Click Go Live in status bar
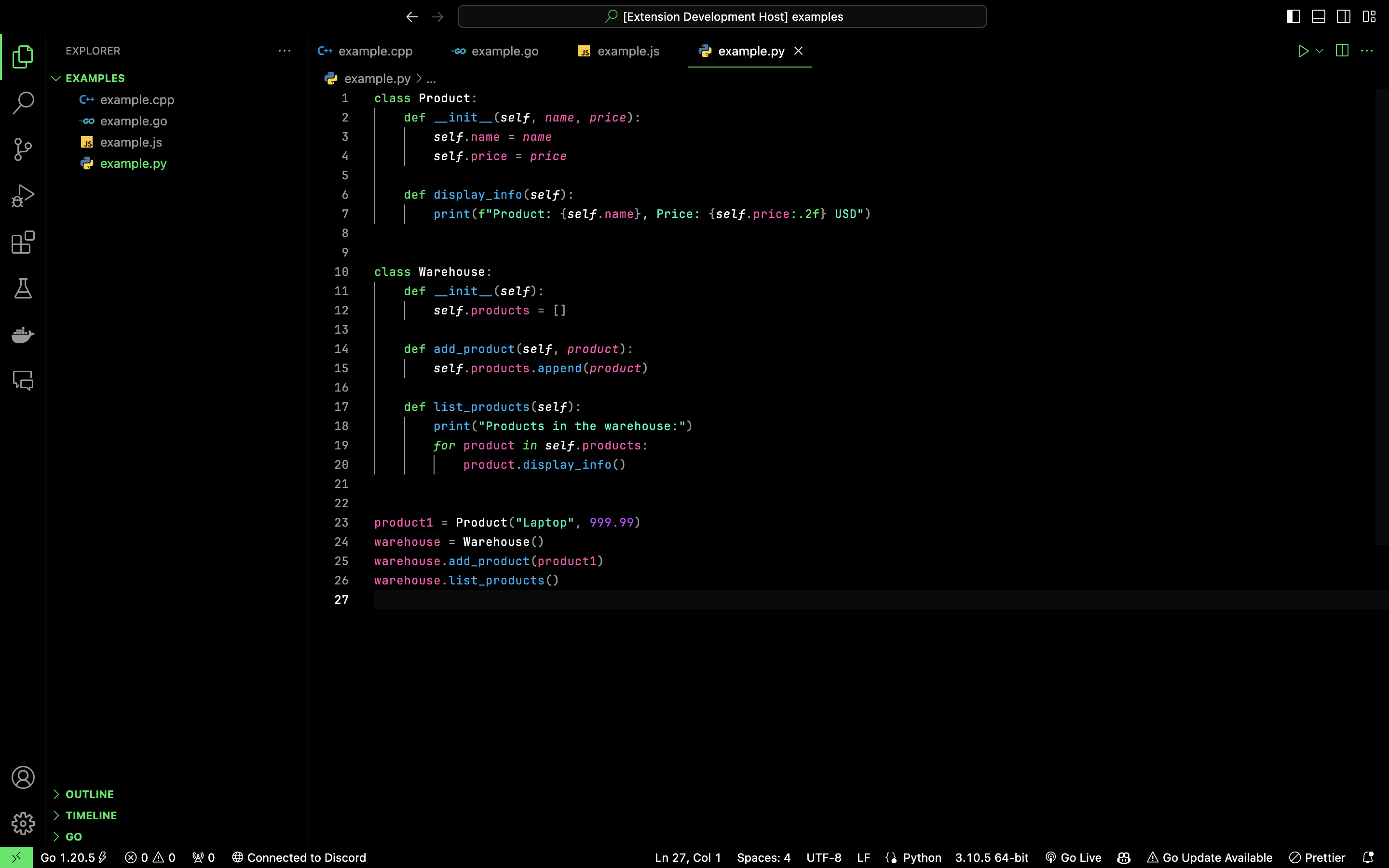The width and height of the screenshot is (1389, 868). click(x=1073, y=858)
